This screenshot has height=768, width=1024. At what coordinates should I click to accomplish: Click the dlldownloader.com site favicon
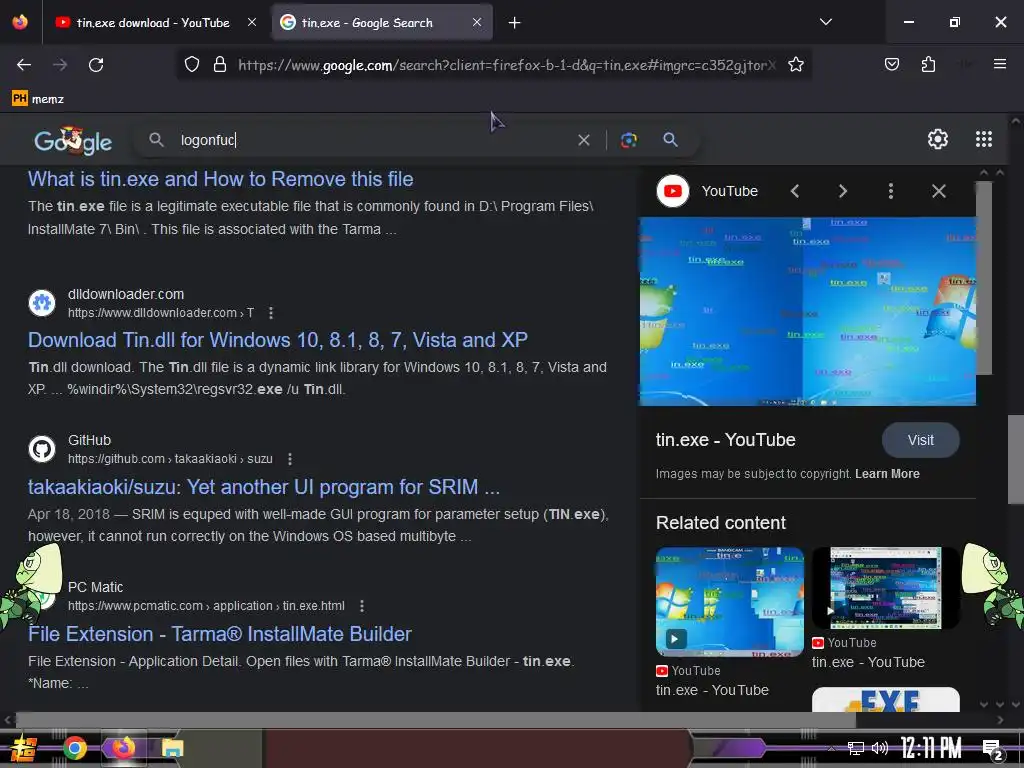tap(42, 303)
